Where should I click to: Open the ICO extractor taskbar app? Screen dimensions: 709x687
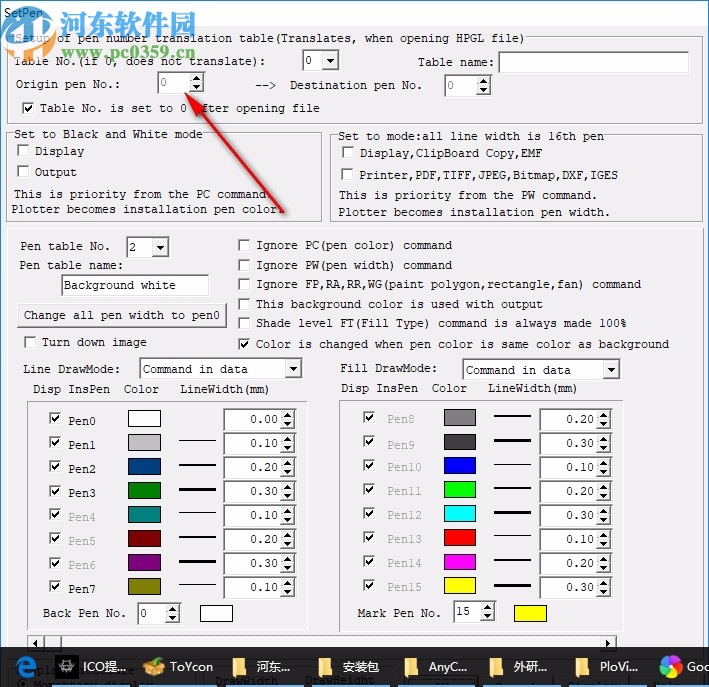(x=90, y=667)
